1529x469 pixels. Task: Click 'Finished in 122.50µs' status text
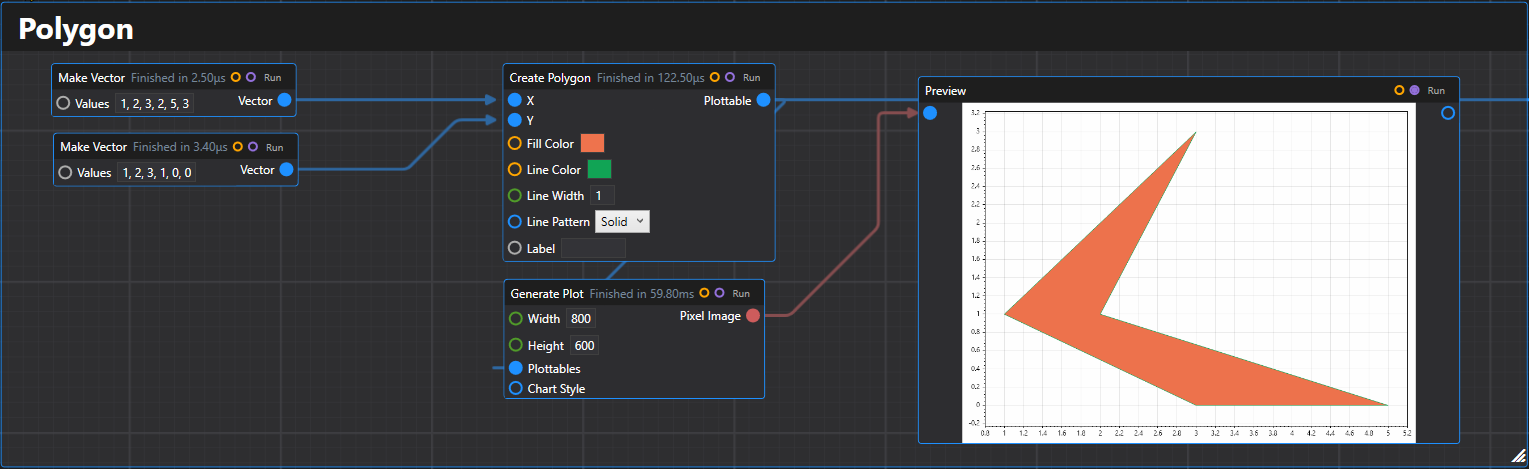[651, 77]
